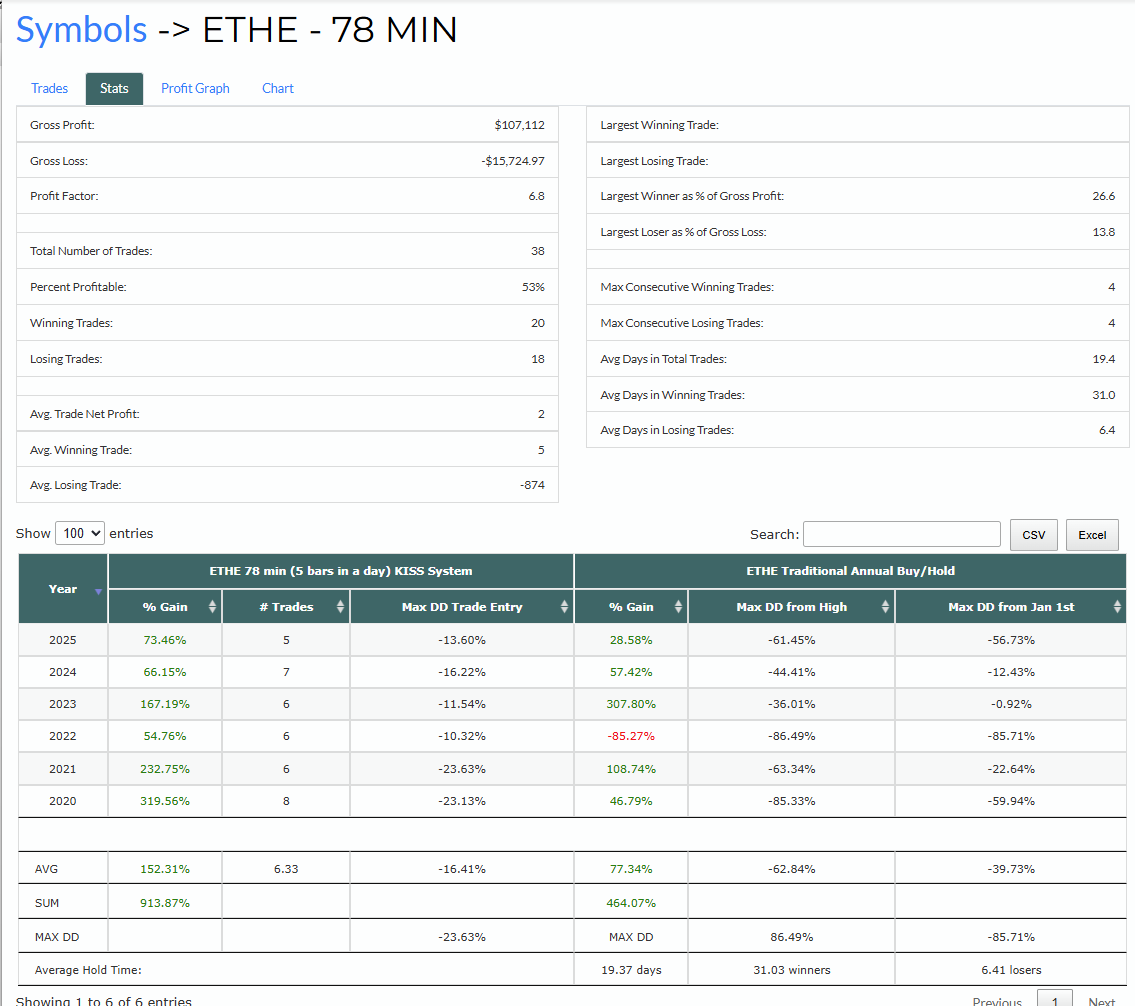This screenshot has height=1006, width=1135.
Task: Select Avg. Losing Trade value -874
Action: [x=532, y=485]
